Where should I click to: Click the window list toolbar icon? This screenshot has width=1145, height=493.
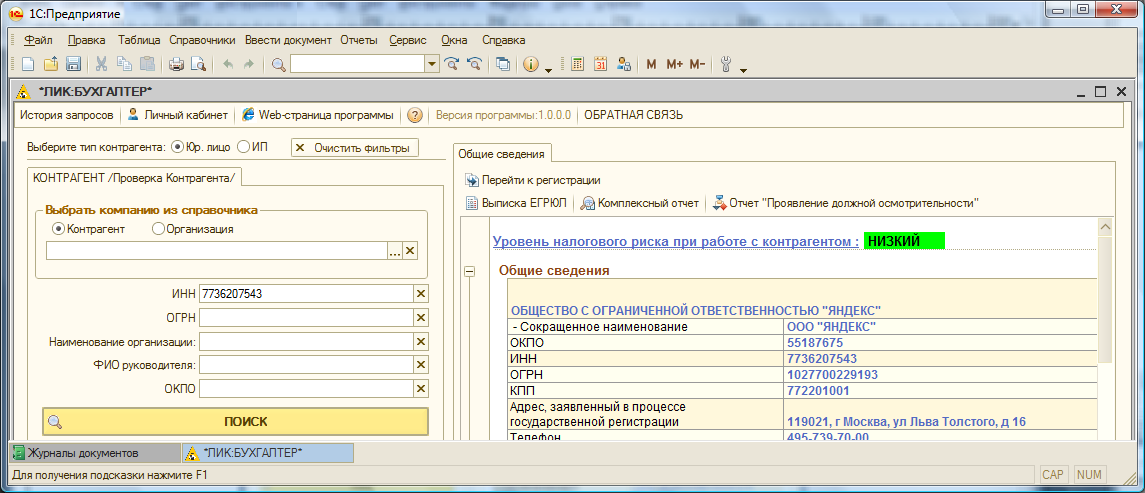503,64
